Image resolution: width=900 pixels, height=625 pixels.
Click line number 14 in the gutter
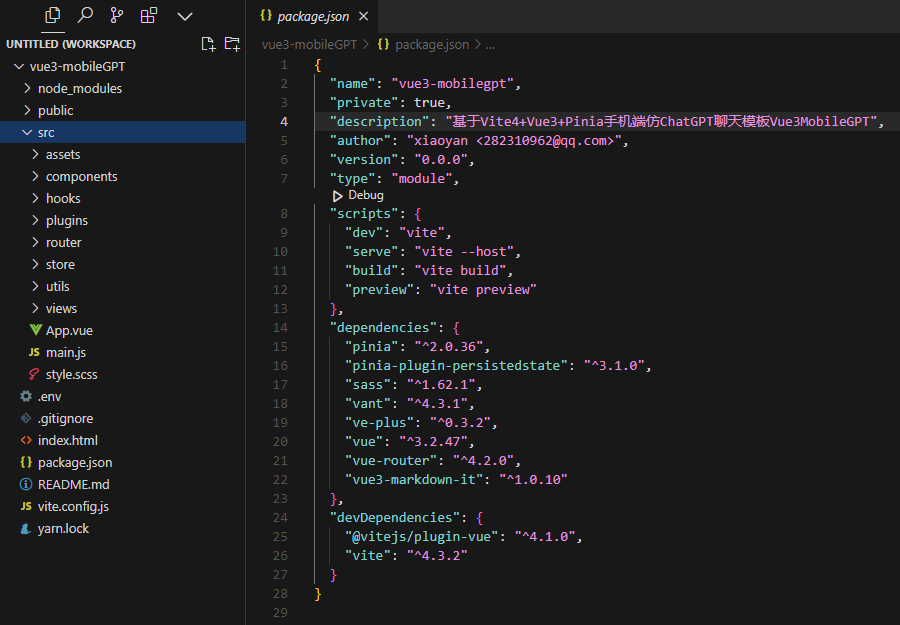[279, 327]
